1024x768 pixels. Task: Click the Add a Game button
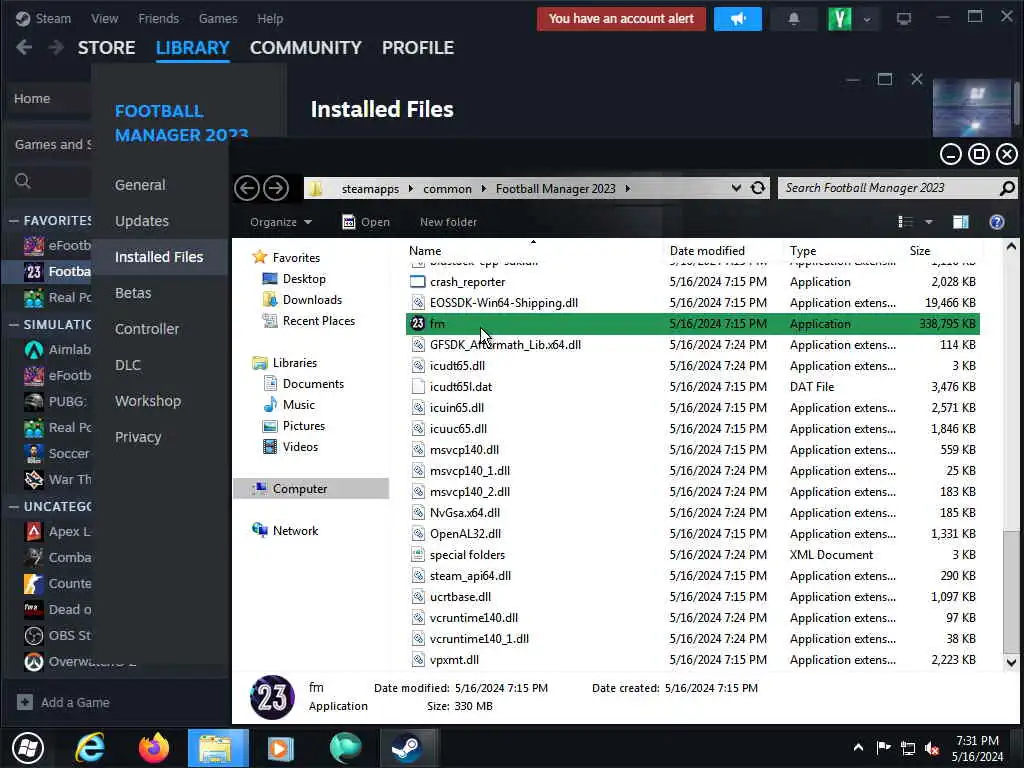(63, 703)
